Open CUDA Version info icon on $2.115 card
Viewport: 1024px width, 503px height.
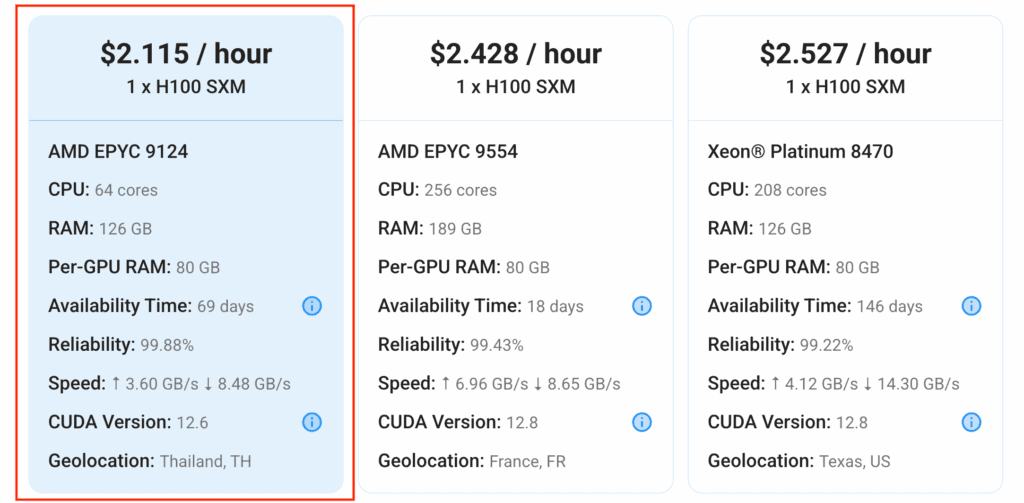pyautogui.click(x=312, y=423)
